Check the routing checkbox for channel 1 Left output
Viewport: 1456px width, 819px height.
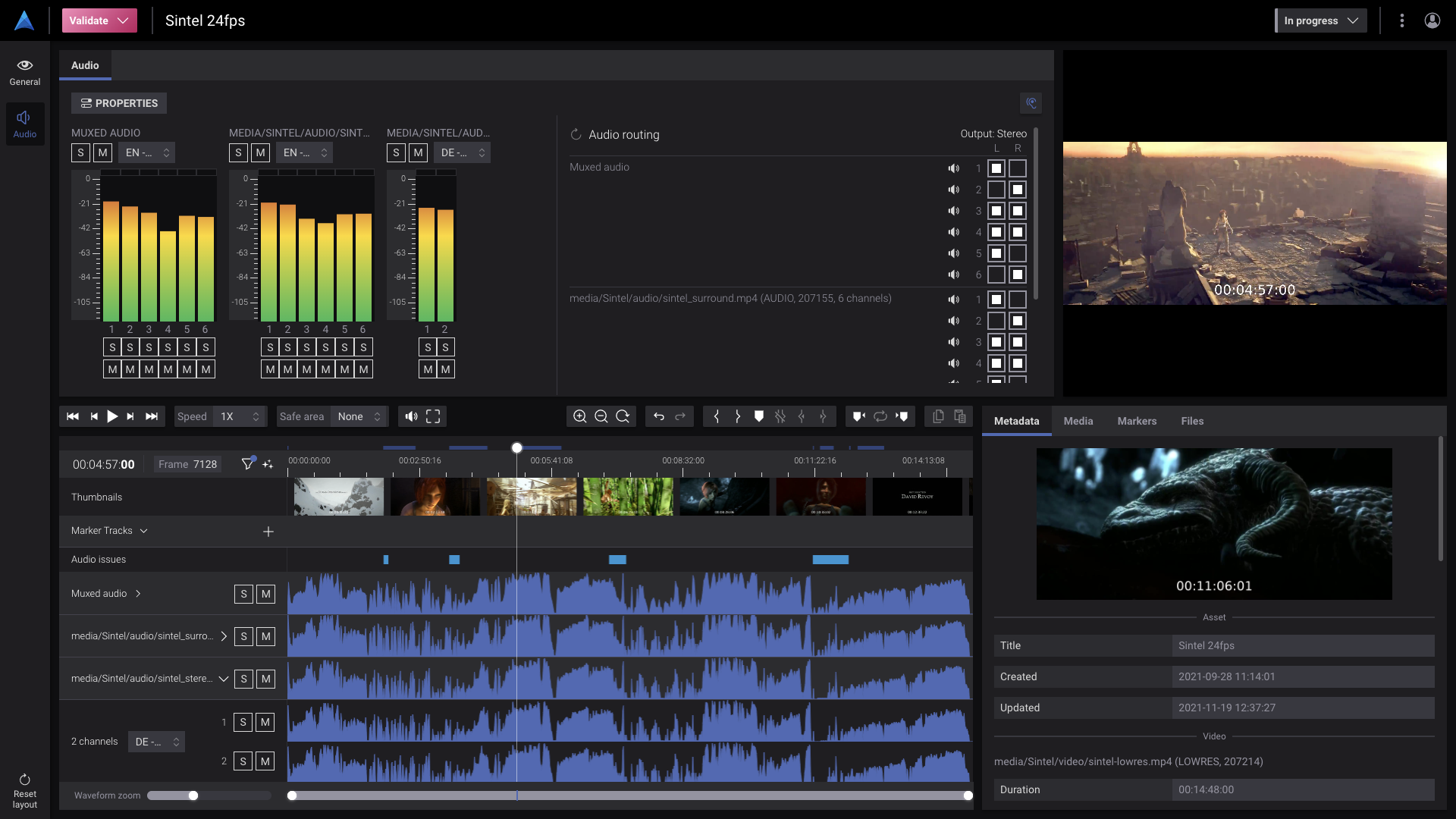(x=996, y=168)
